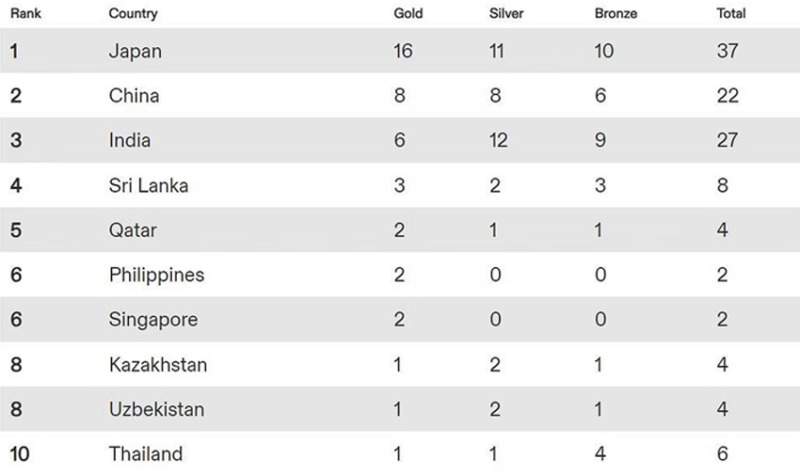Select the Japan country name
Image resolution: width=800 pixels, height=474 pixels.
(135, 52)
